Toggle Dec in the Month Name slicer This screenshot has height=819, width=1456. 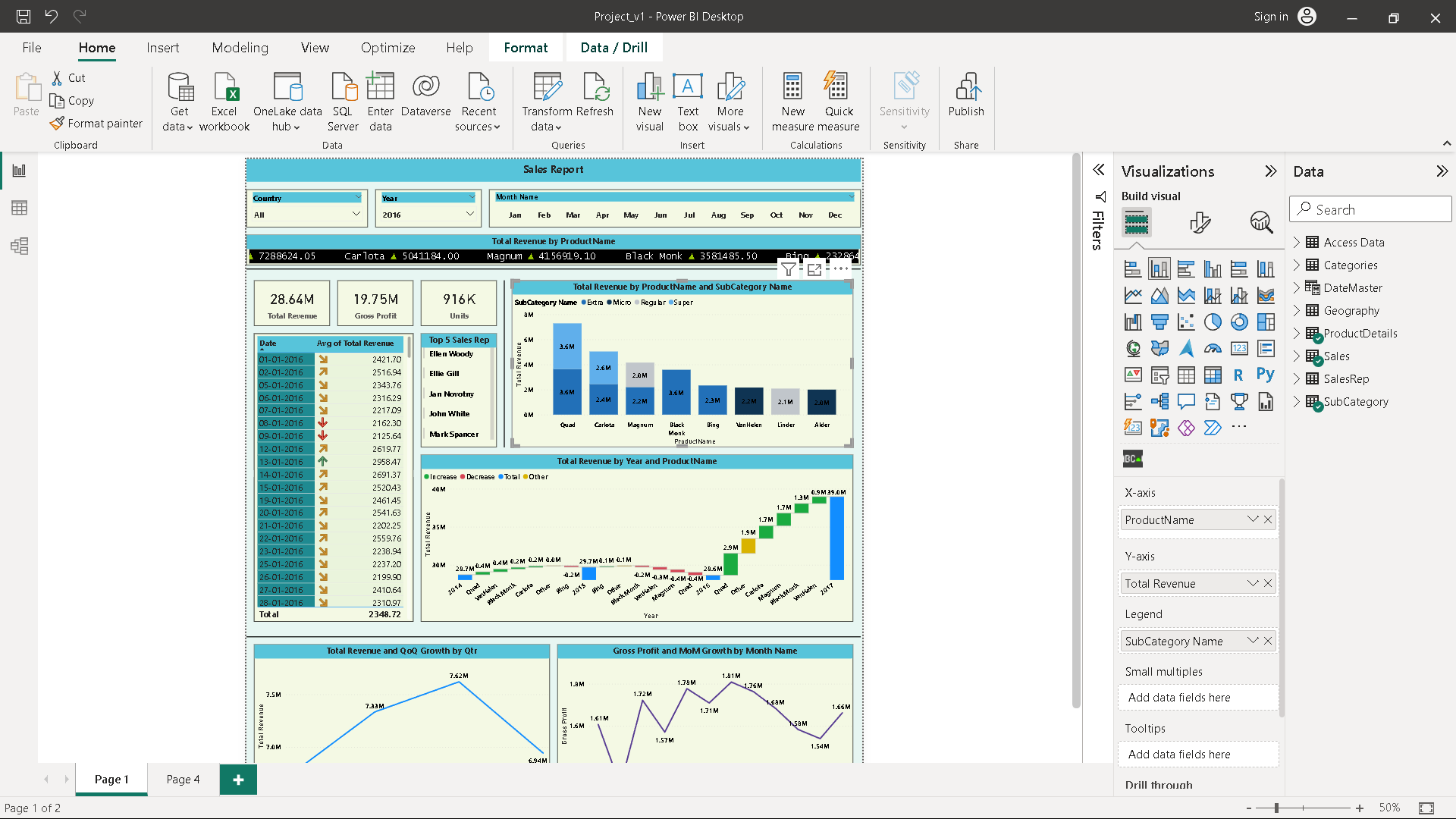pos(835,215)
